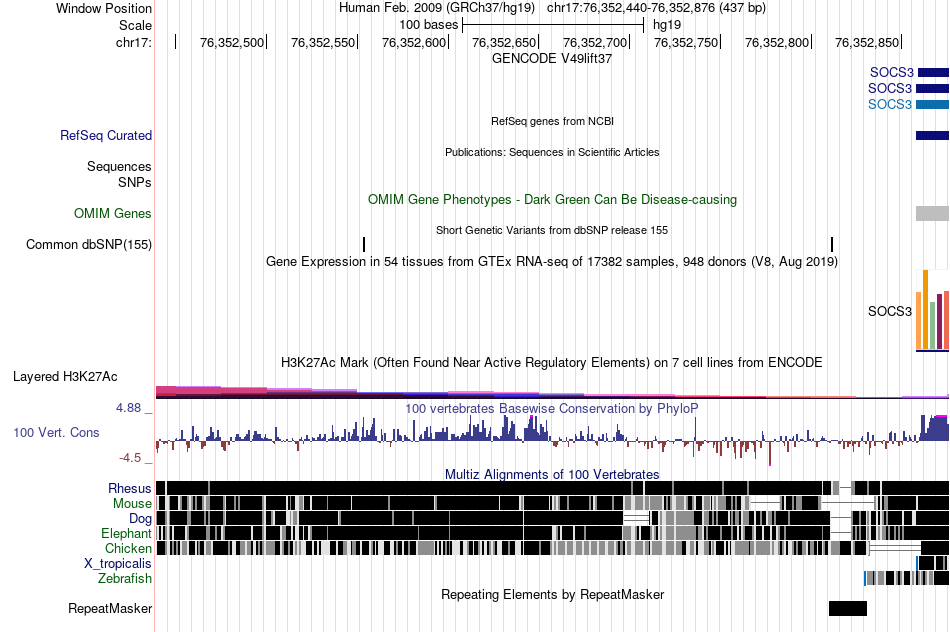Click the H3K27Ac Mark ENCODE track title
Viewport: 950px width, 632px height.
coord(552,362)
